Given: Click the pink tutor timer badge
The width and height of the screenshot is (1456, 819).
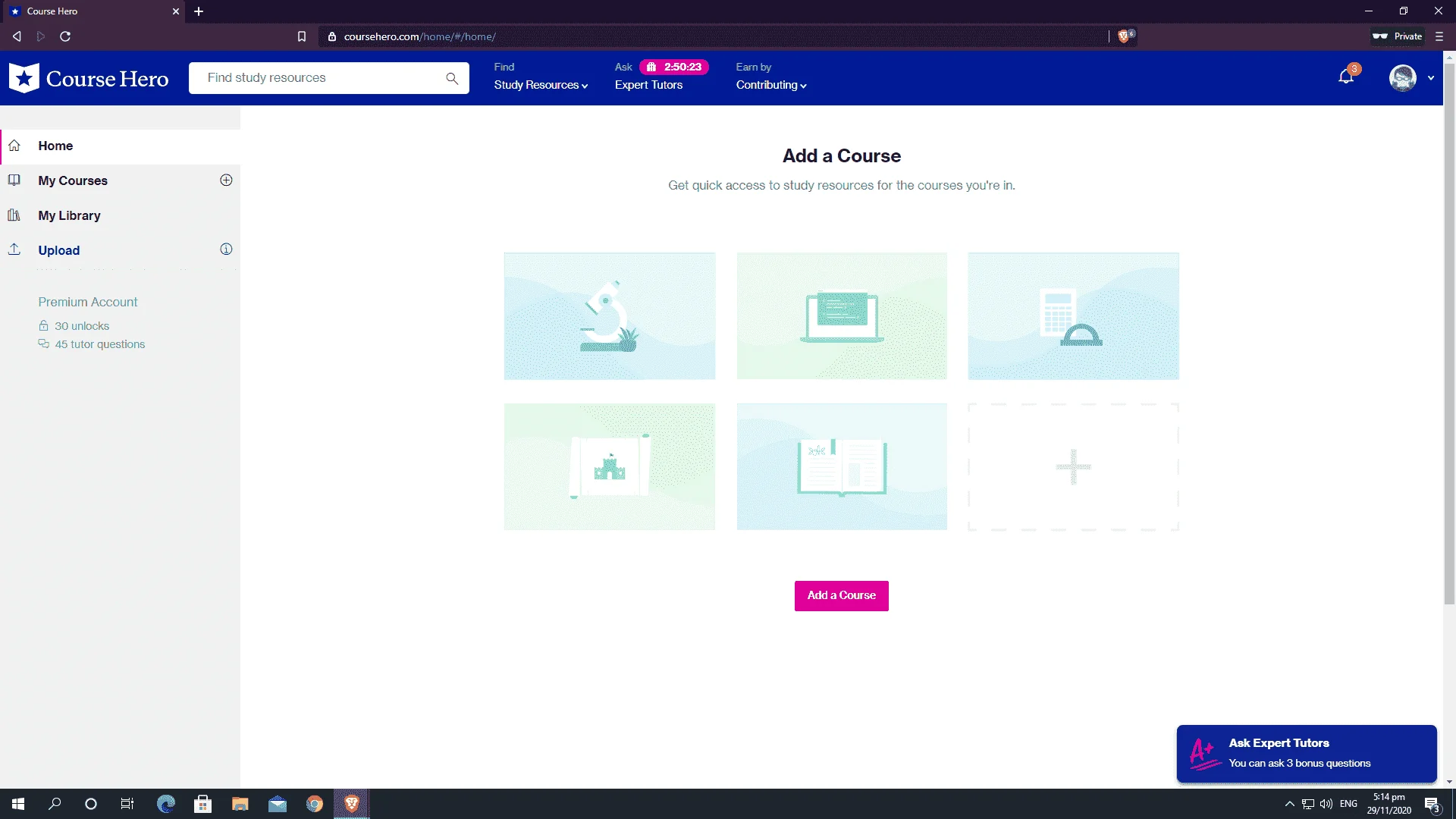Looking at the screenshot, I should (x=673, y=67).
